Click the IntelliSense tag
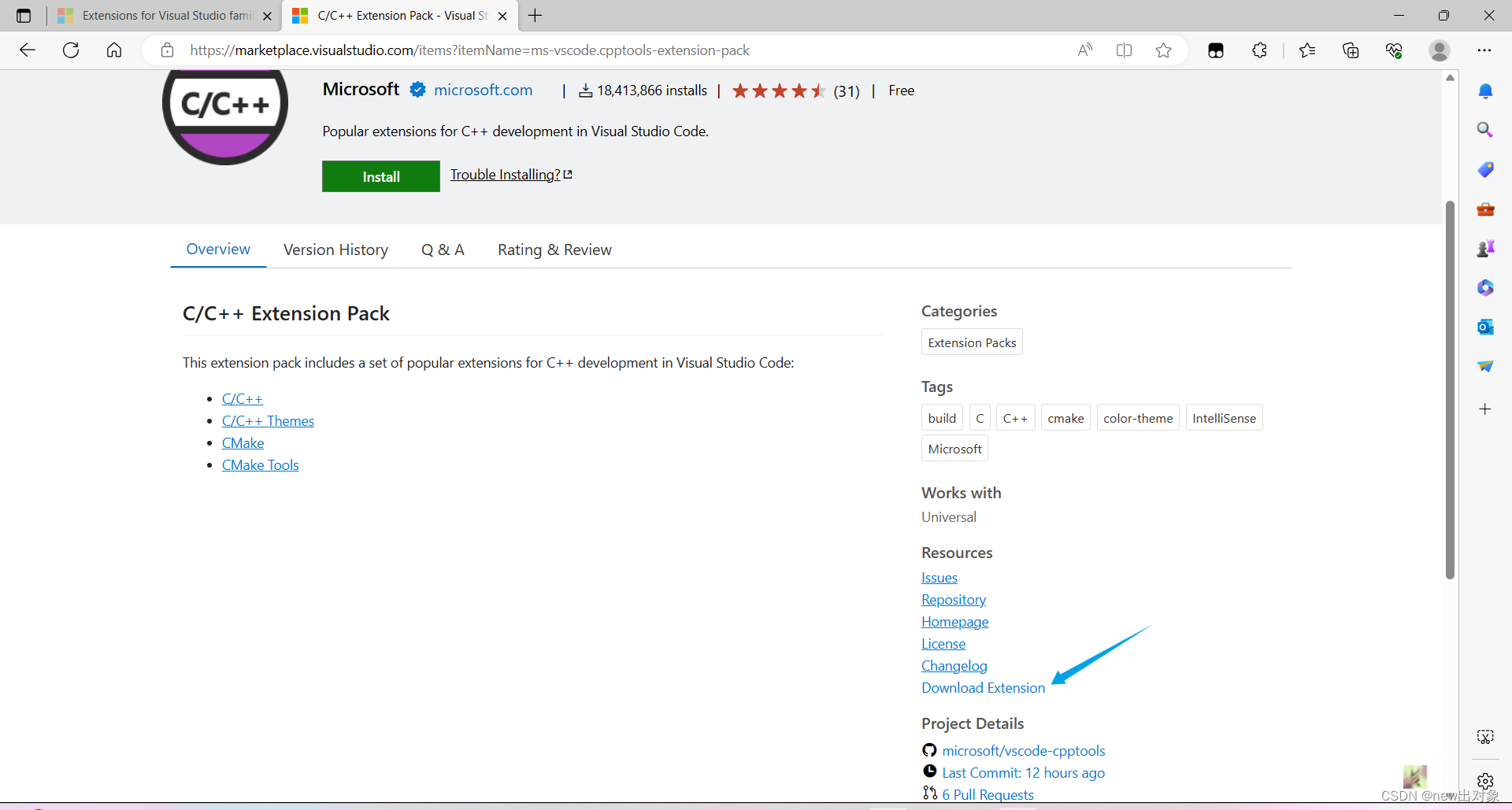Viewport: 1512px width, 810px height. [x=1224, y=418]
